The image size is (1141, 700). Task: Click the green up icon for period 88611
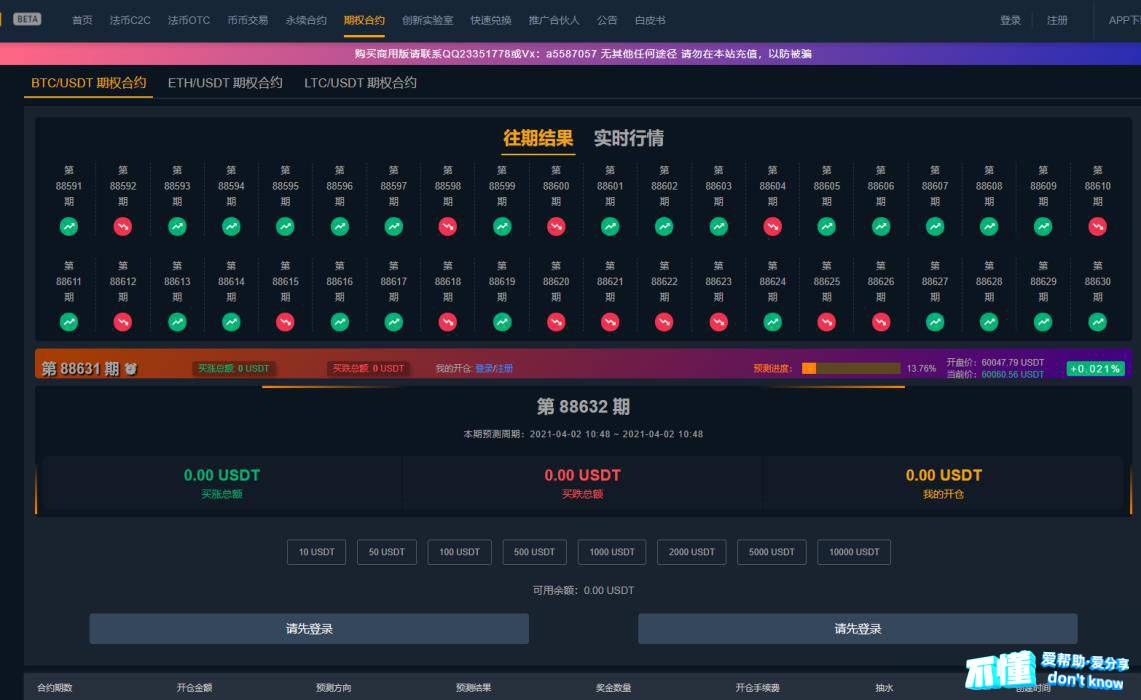69,322
